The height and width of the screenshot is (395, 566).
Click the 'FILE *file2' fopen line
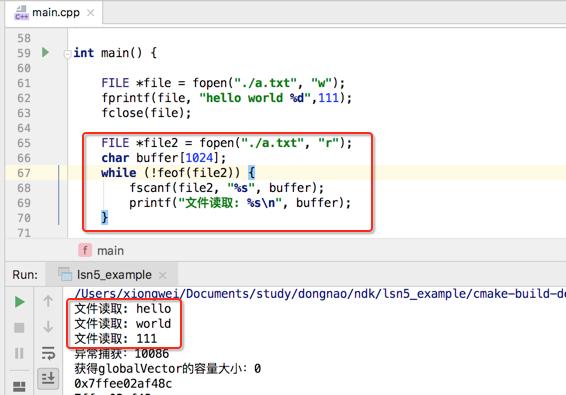226,143
